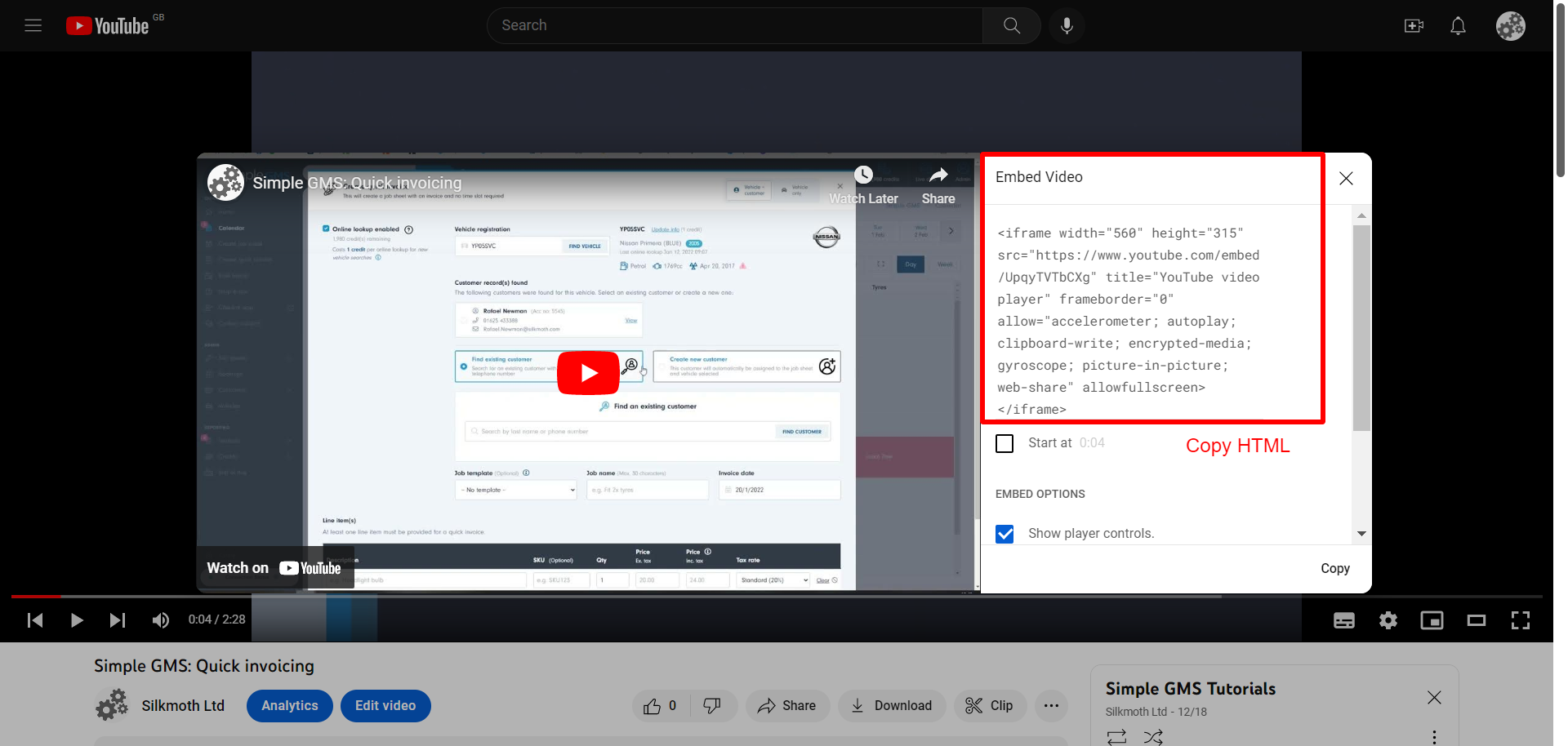Click the channel avatar in embed preview
The image size is (1568, 746).
pyautogui.click(x=225, y=182)
